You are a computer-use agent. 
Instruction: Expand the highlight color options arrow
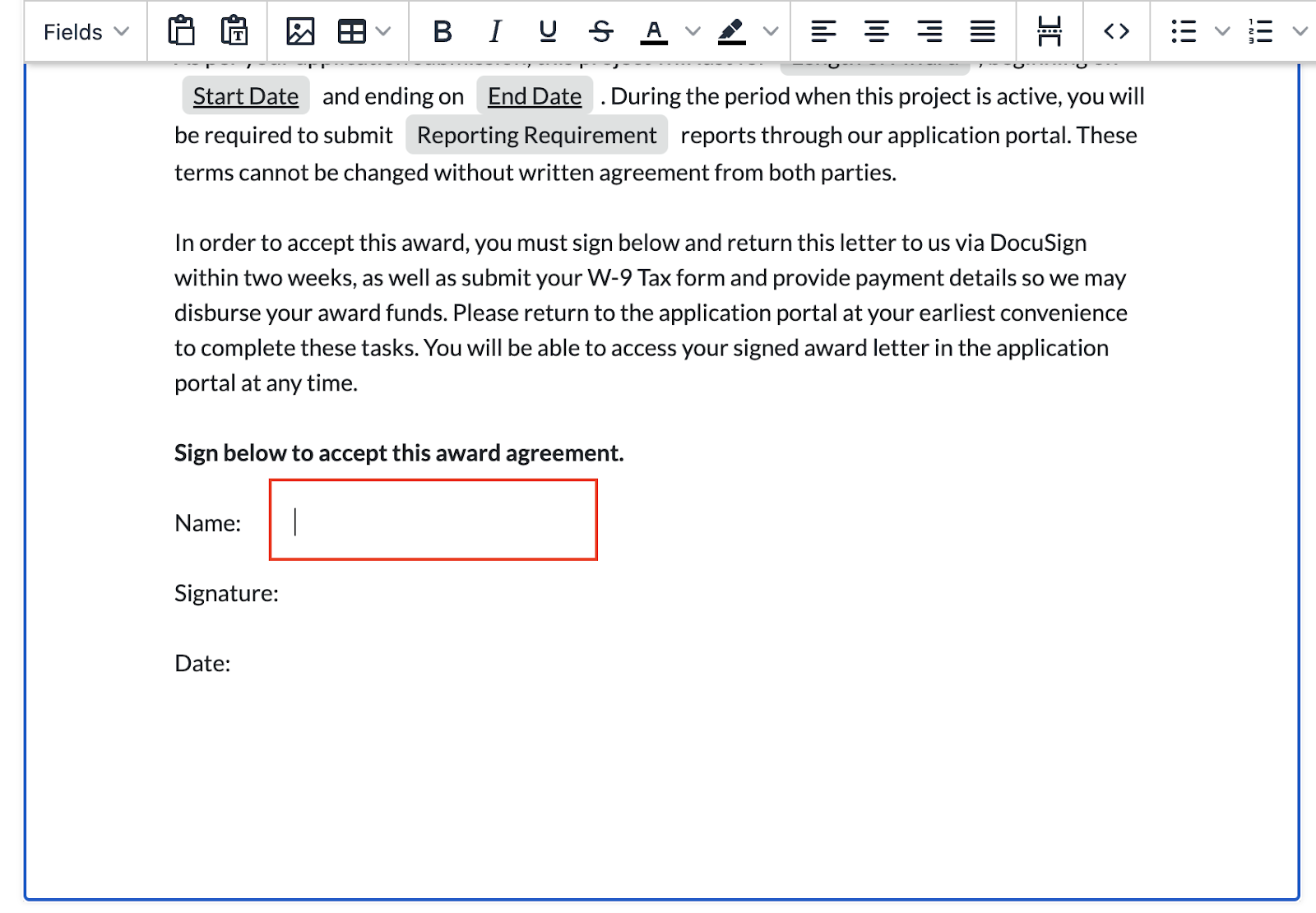[771, 31]
